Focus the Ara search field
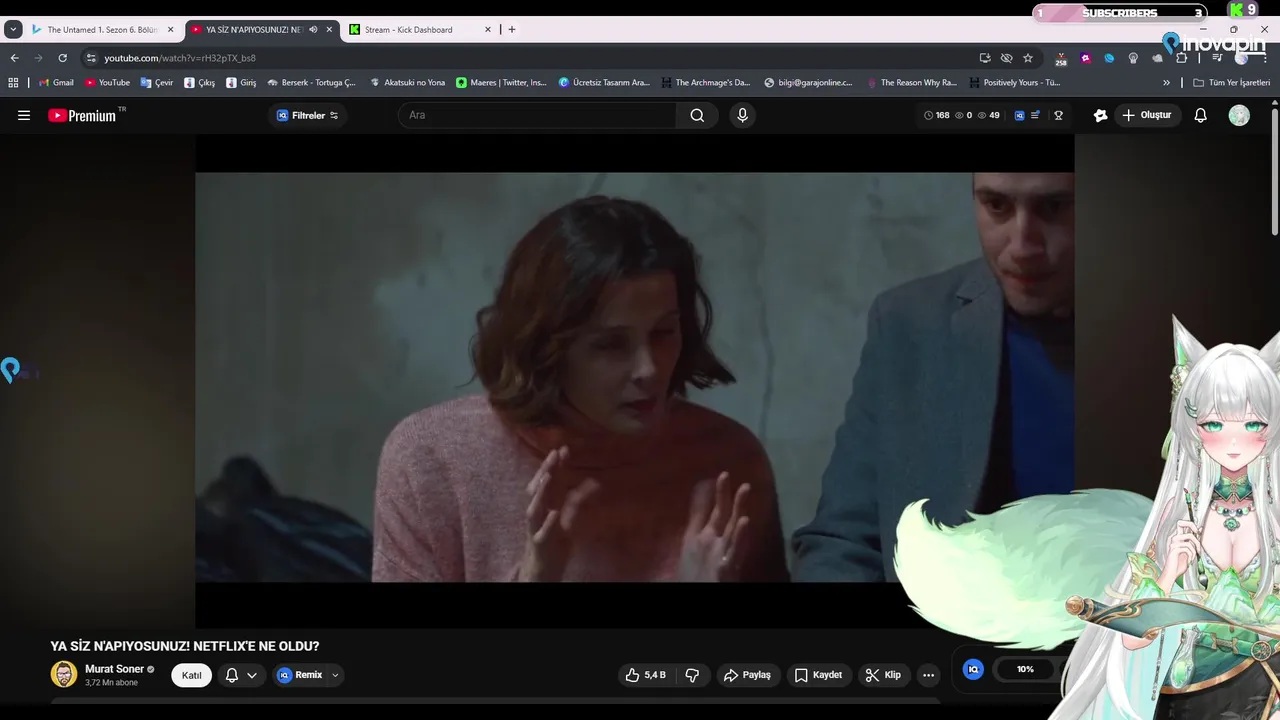The width and height of the screenshot is (1280, 720). [538, 115]
